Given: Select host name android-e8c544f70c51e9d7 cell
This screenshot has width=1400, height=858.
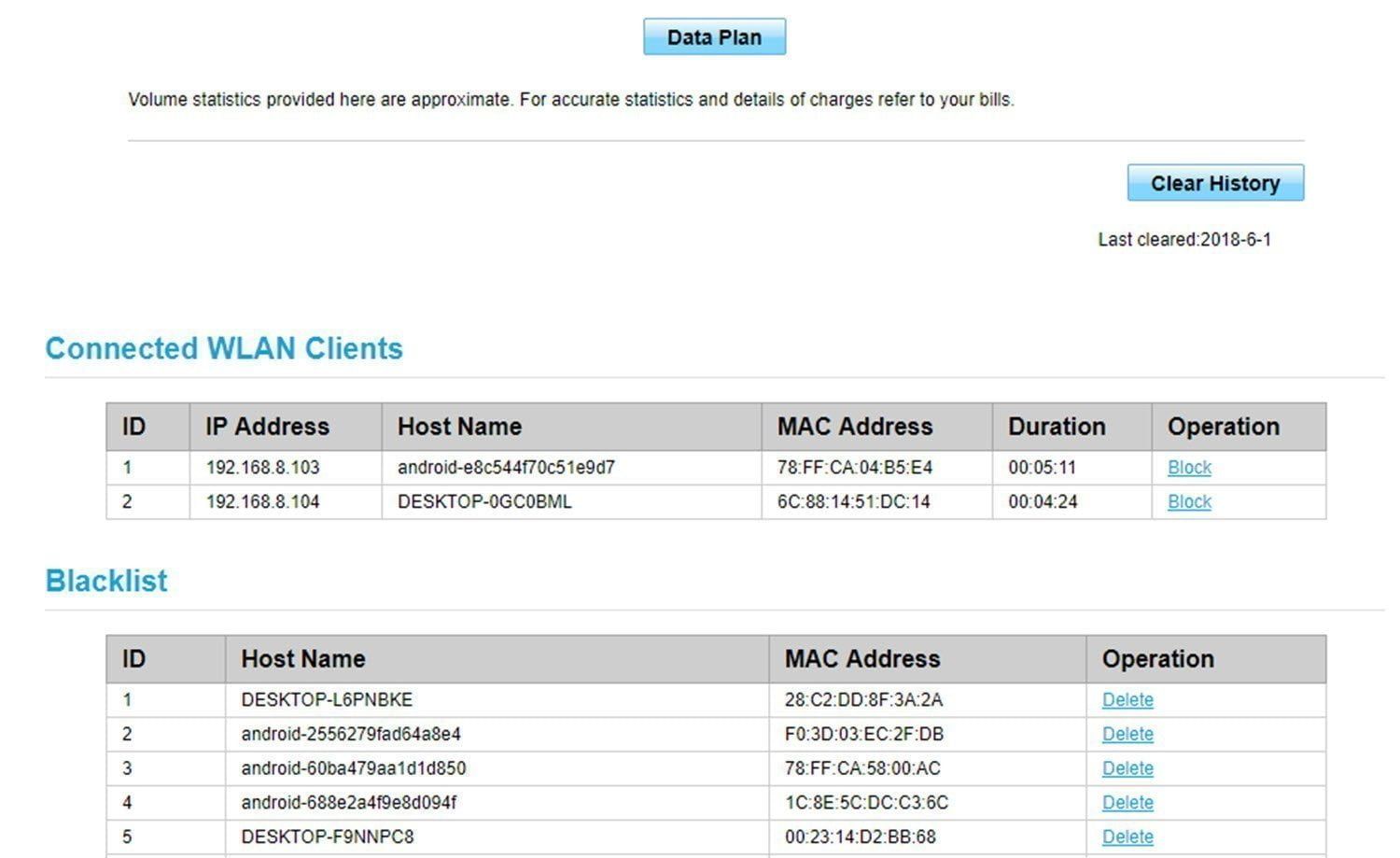Looking at the screenshot, I should 506,468.
